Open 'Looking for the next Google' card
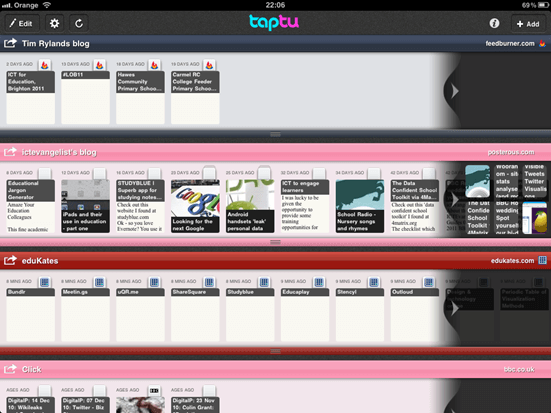Screen dimensions: 551x413 click(195, 206)
